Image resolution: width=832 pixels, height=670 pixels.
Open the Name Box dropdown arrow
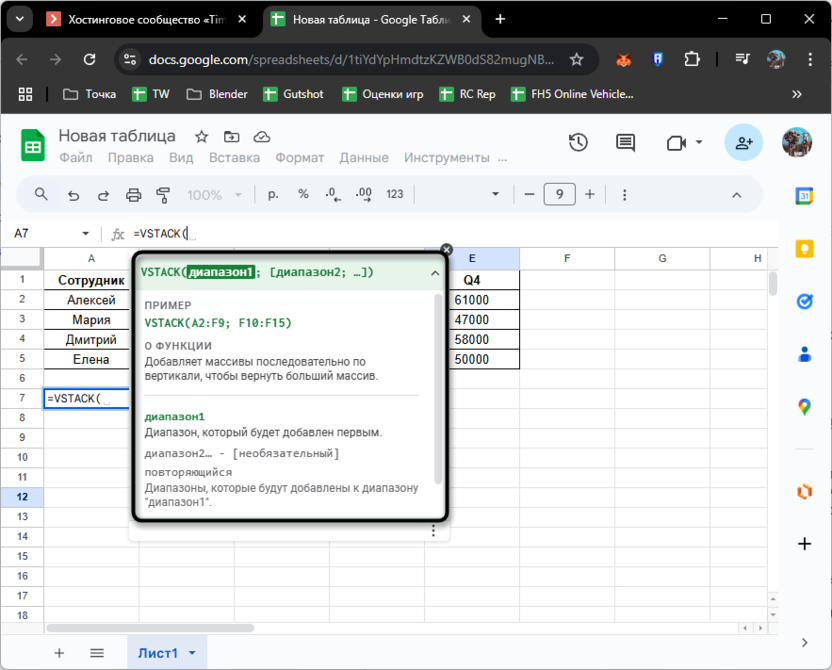pyautogui.click(x=85, y=234)
